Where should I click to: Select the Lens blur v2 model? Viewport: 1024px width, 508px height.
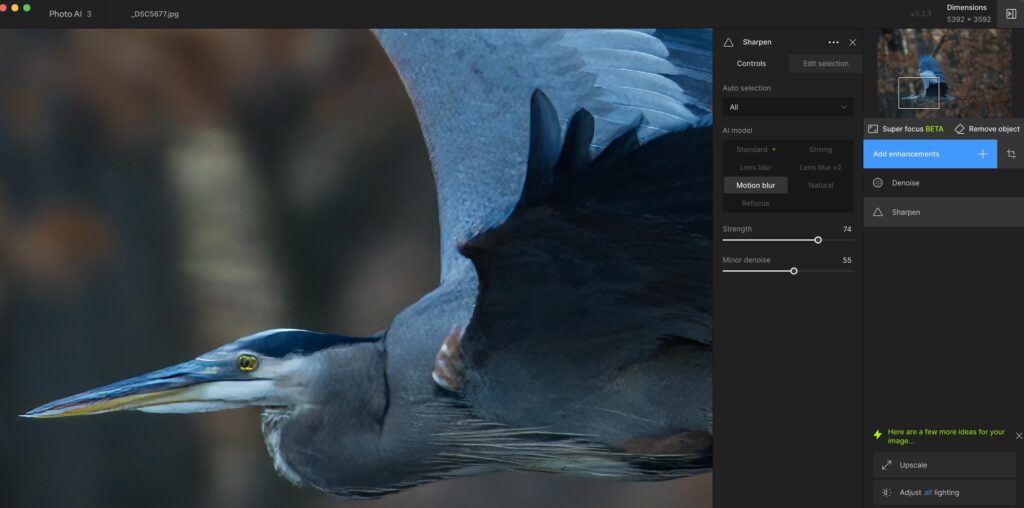pos(820,168)
